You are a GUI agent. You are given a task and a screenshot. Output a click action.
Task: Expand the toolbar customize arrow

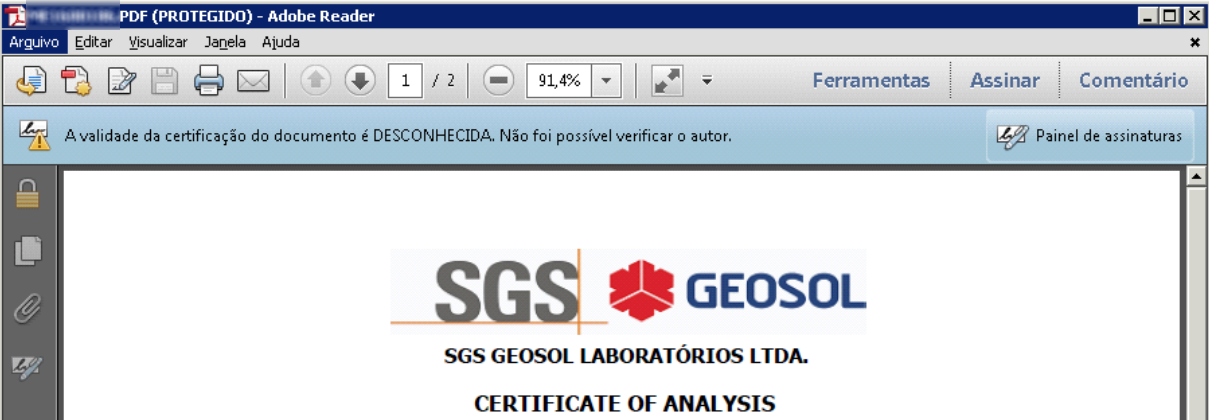tap(707, 81)
